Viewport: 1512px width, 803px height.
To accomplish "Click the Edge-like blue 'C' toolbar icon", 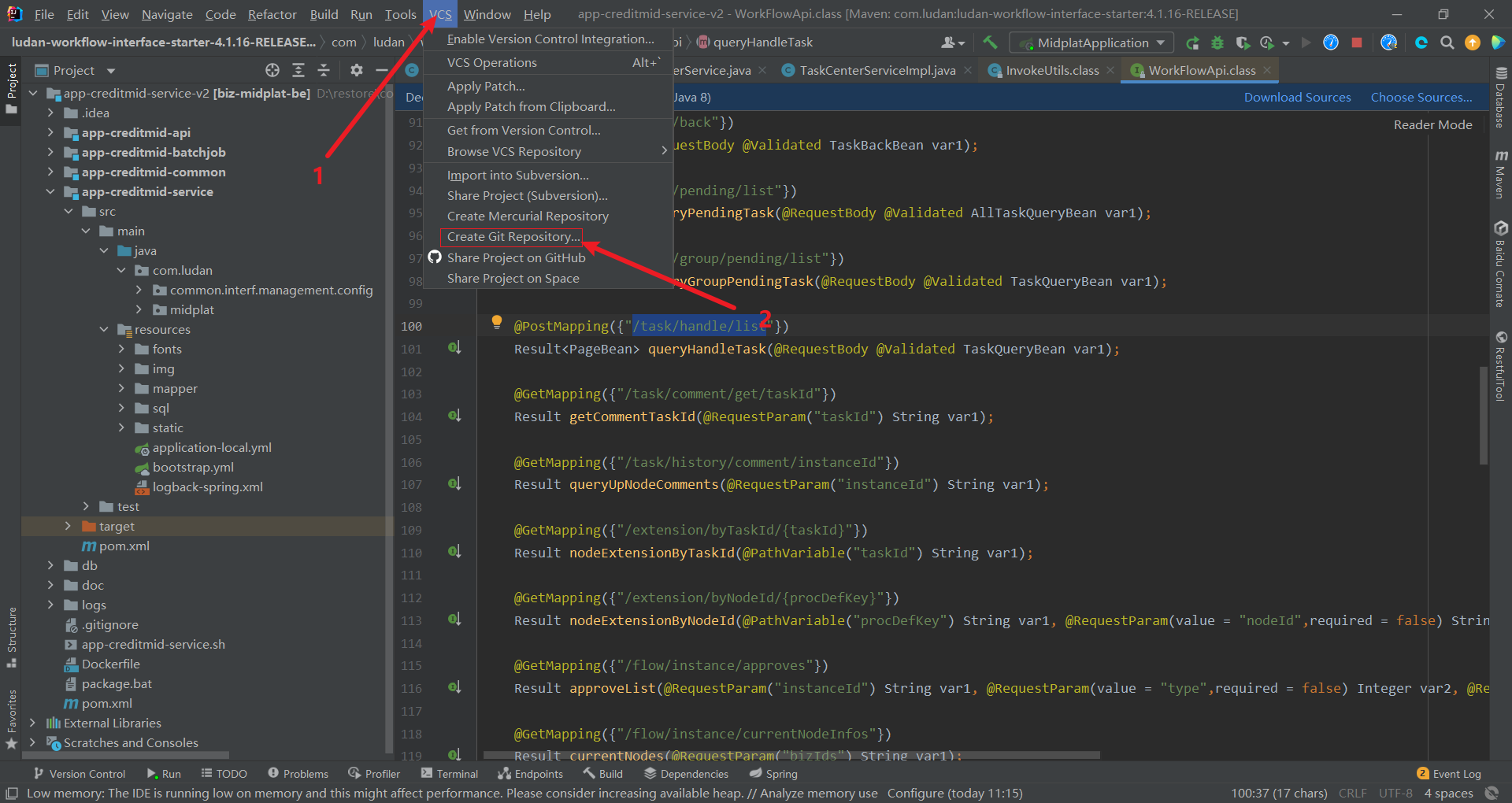I will 1421,43.
